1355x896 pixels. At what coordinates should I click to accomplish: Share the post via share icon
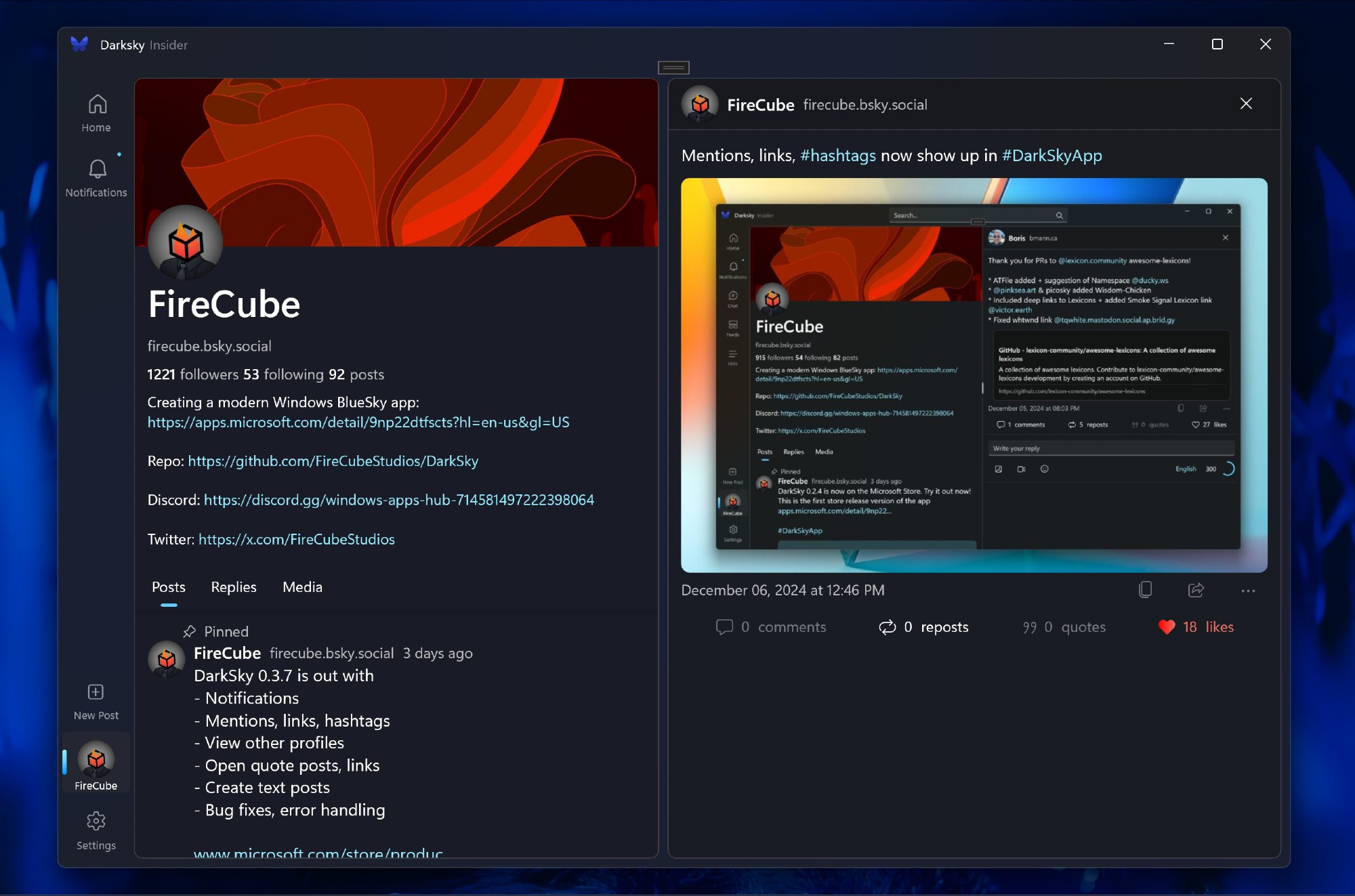[x=1196, y=590]
